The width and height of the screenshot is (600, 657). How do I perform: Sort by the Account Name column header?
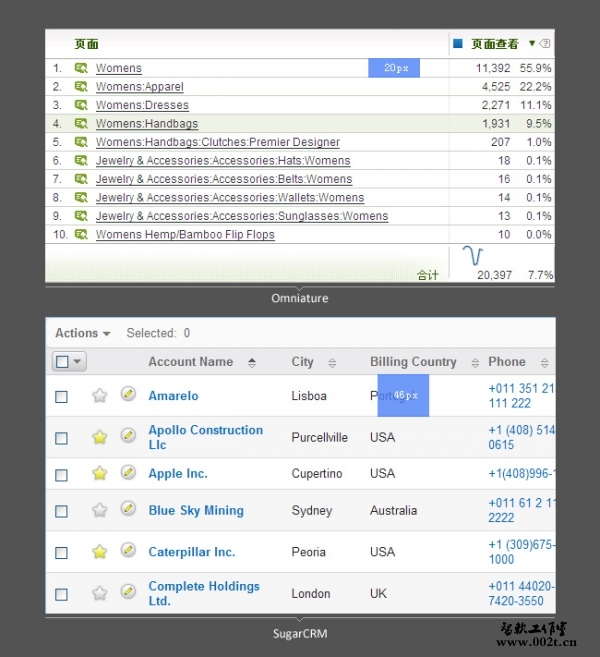(190, 362)
